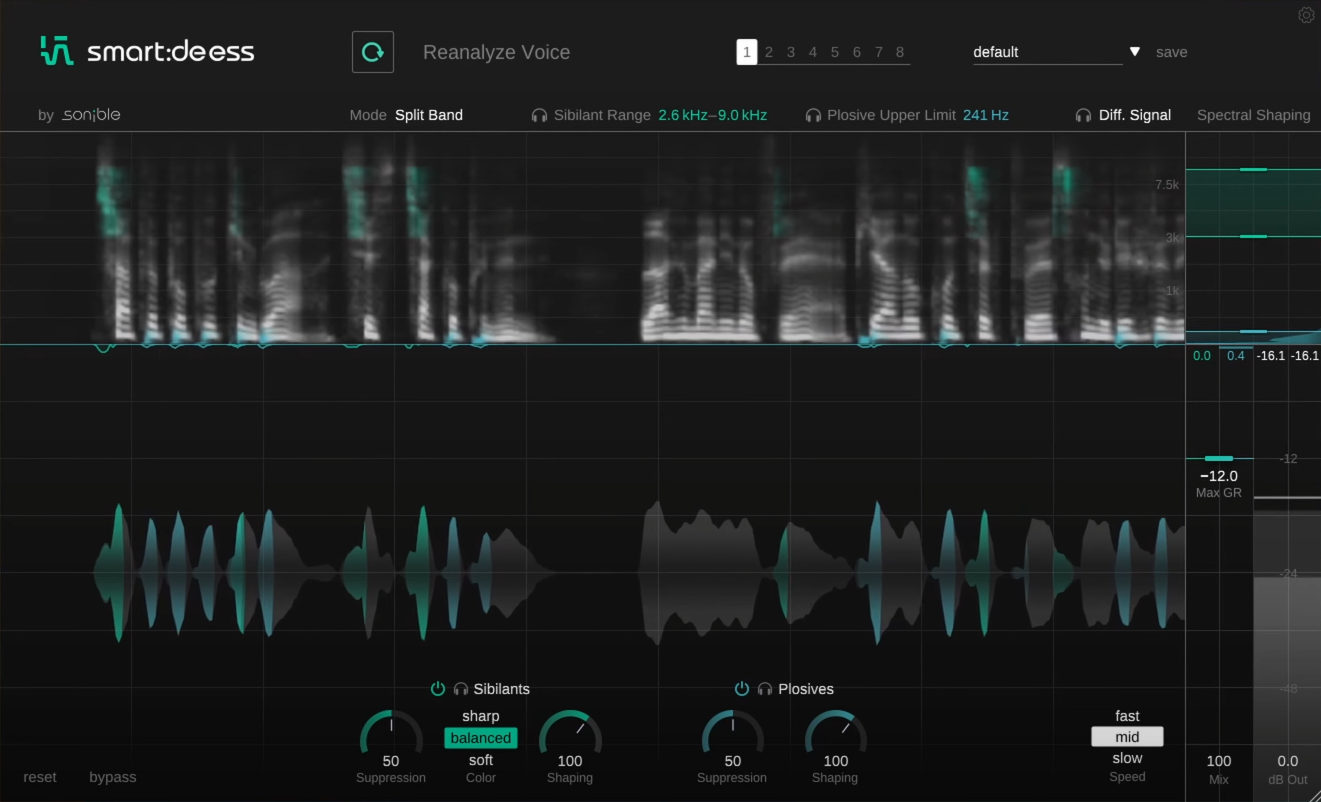Viewport: 1321px width, 802px height.
Task: Click the Max GR threshold handle
Action: tap(1219, 458)
